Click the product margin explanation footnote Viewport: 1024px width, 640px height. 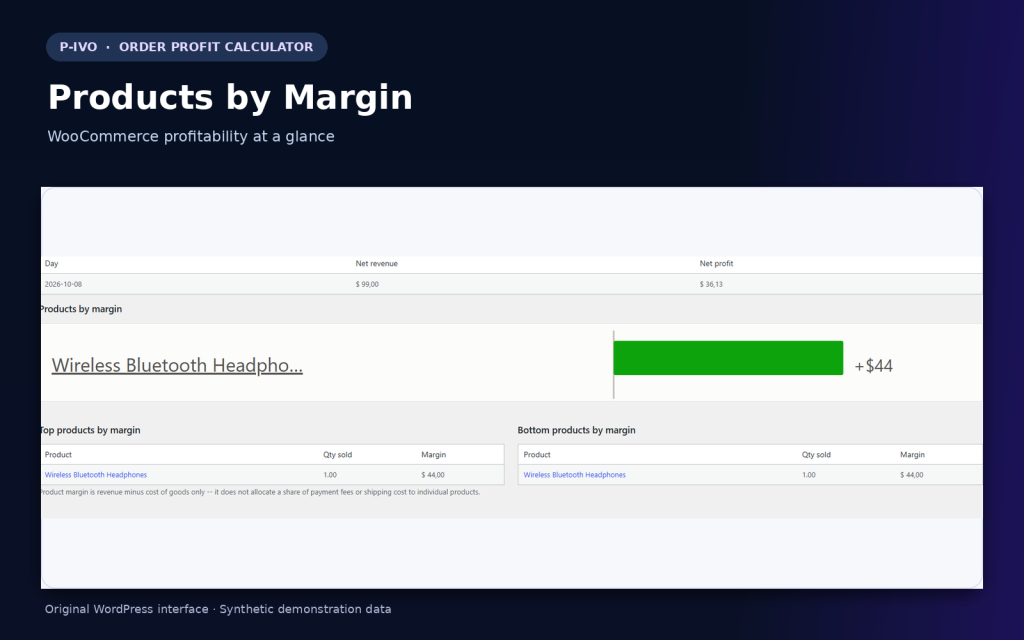click(x=261, y=492)
